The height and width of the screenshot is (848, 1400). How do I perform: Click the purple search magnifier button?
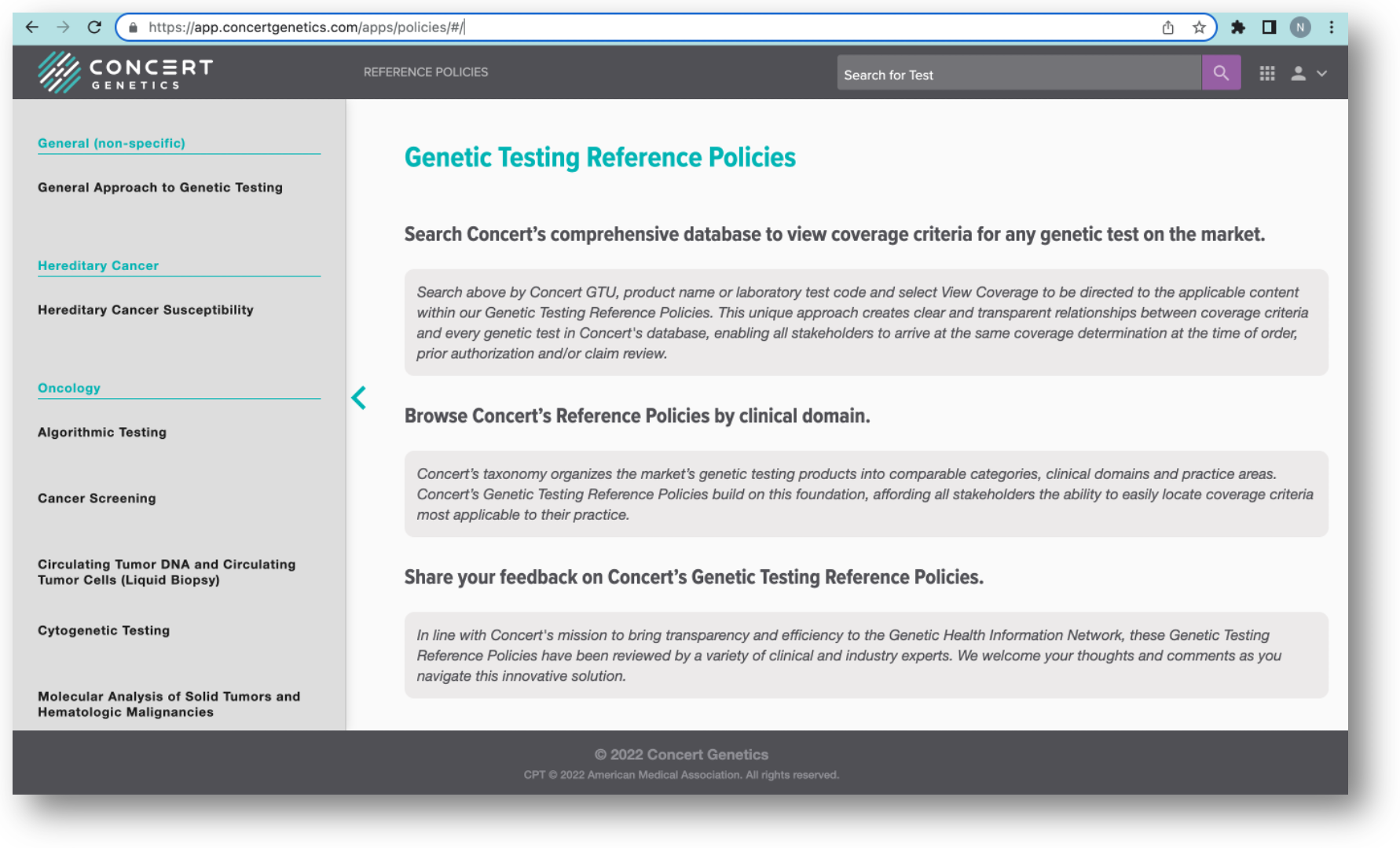(1221, 73)
